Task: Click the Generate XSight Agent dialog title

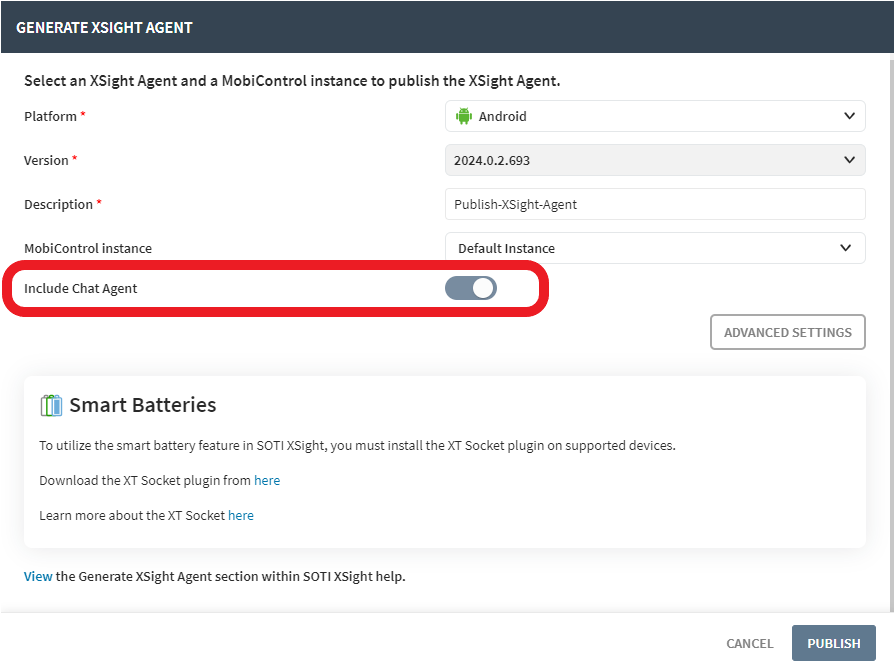Action: tap(104, 27)
